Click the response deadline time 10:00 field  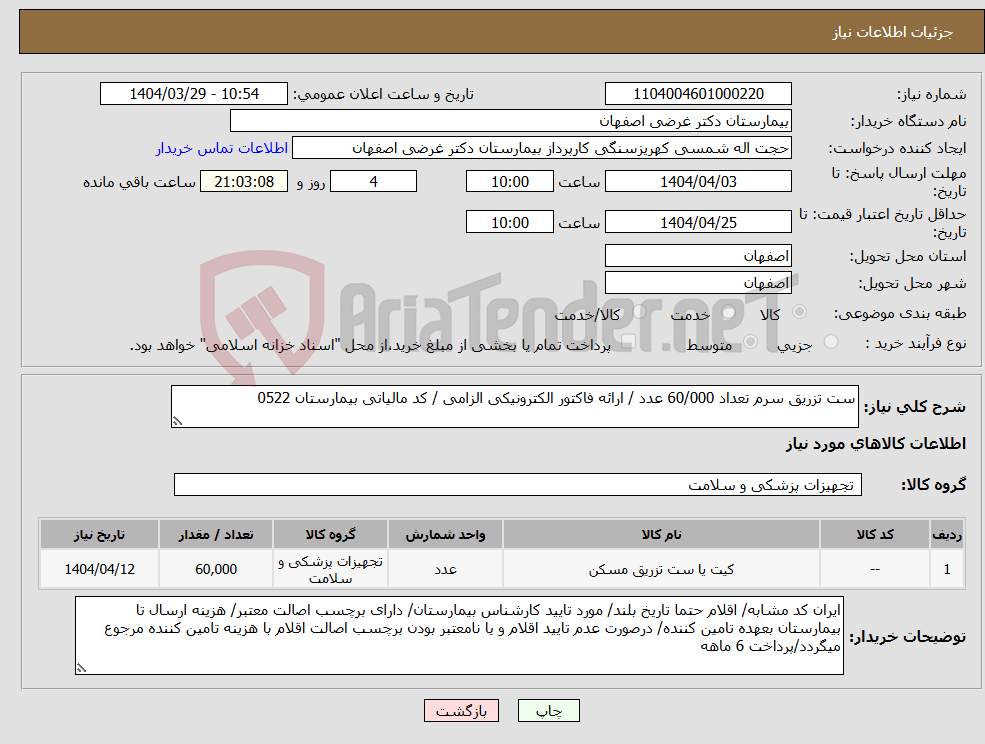[509, 182]
